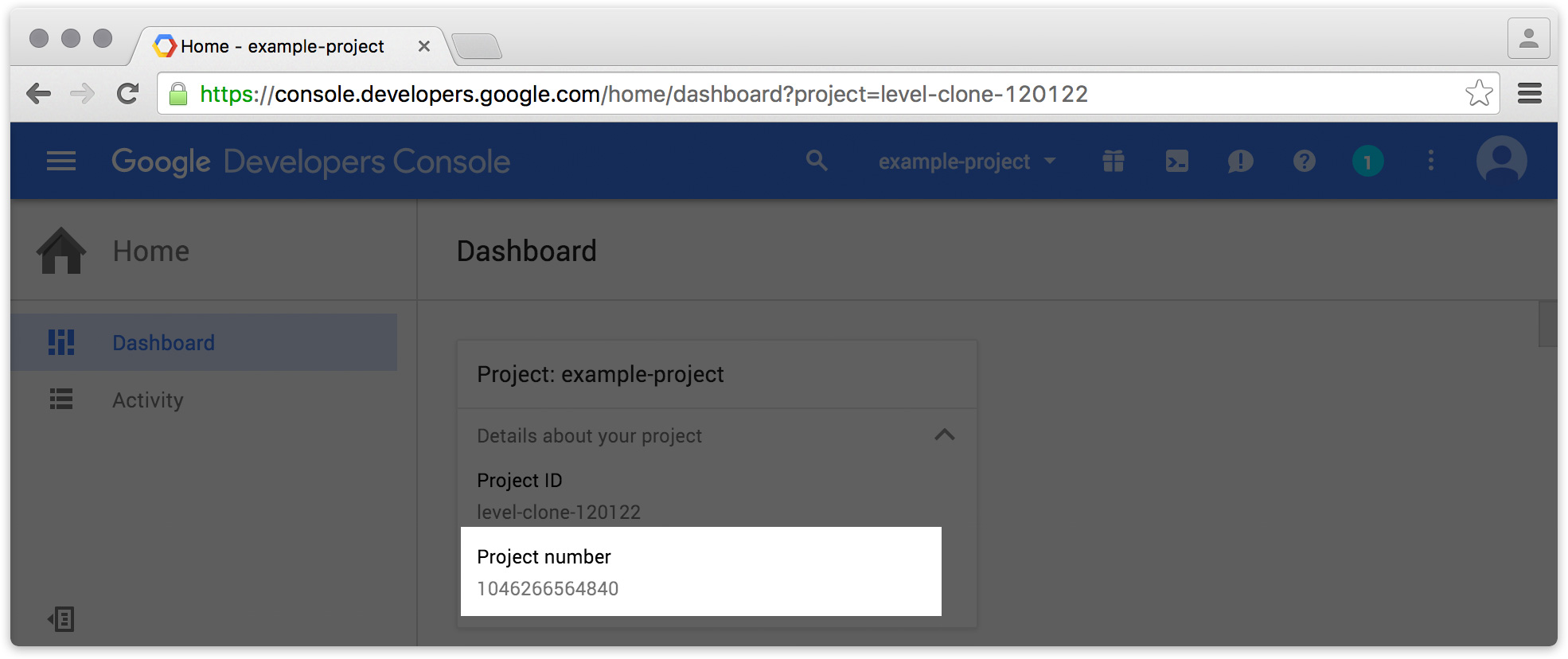Click the search magnifier icon
The width and height of the screenshot is (1568, 659).
point(817,161)
